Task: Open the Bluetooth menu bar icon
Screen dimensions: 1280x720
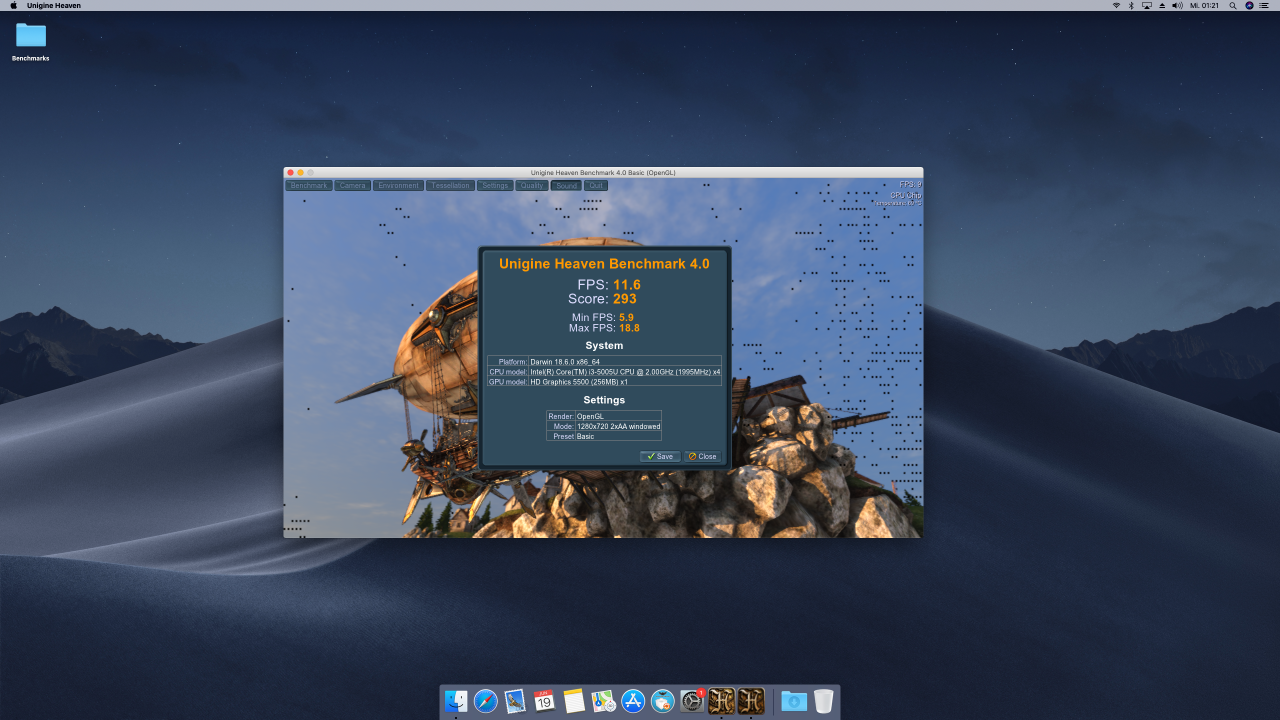Action: (x=1131, y=6)
